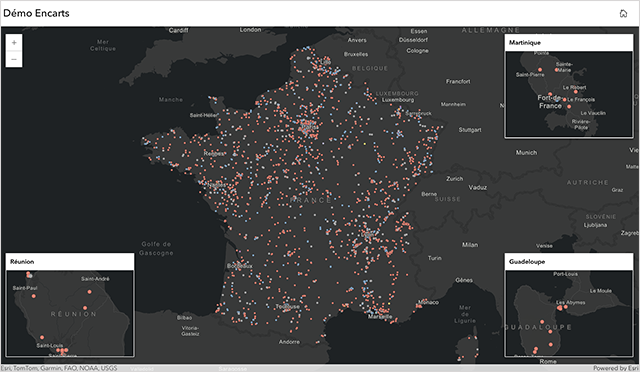Click the Cardiff city label

pyautogui.click(x=178, y=30)
